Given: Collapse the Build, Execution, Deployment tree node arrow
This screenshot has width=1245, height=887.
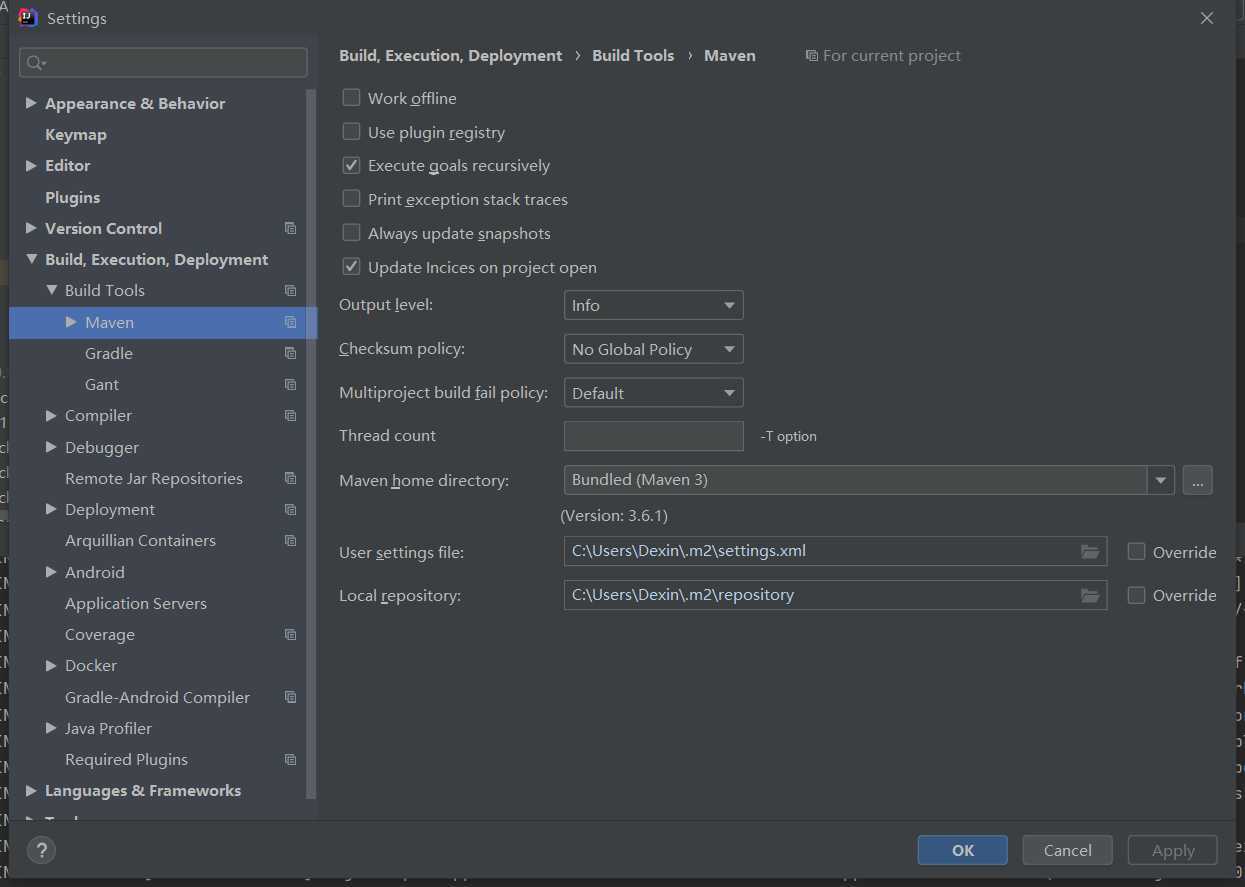Looking at the screenshot, I should point(31,260).
